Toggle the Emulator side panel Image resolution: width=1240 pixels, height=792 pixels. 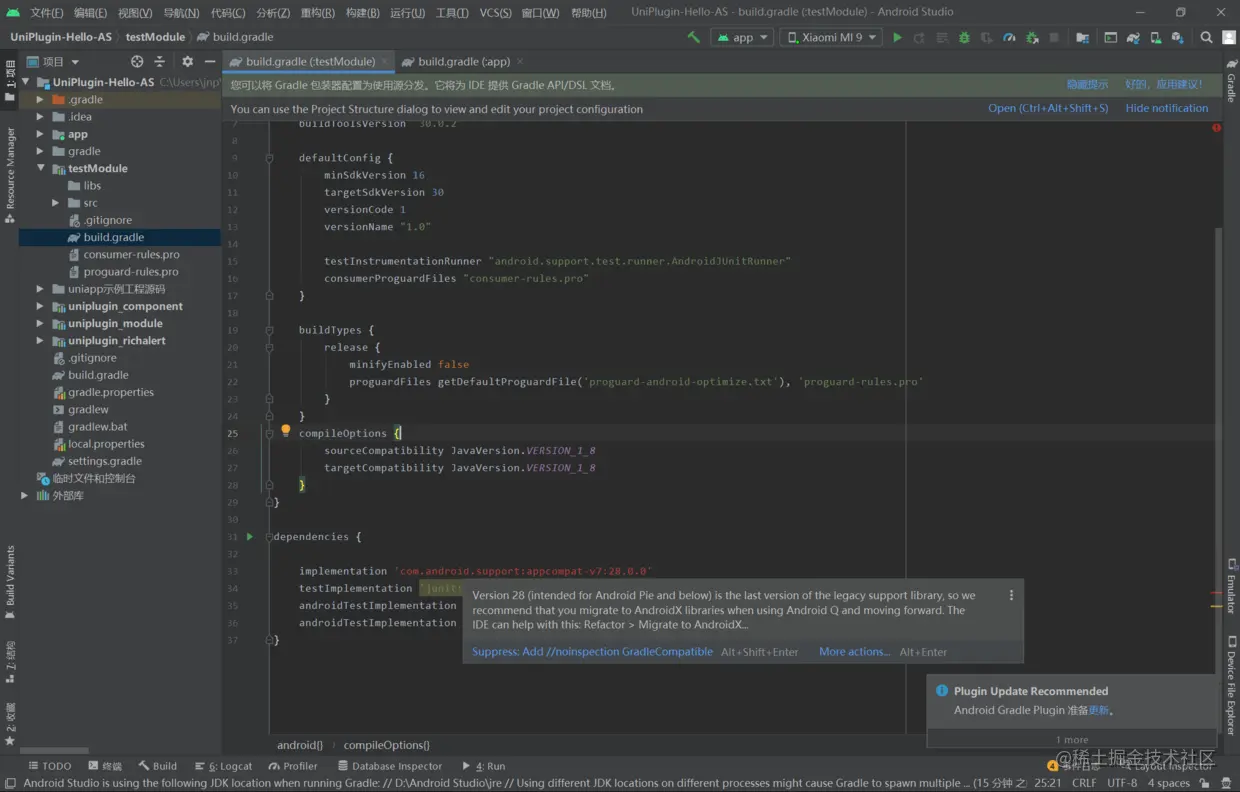click(1231, 585)
